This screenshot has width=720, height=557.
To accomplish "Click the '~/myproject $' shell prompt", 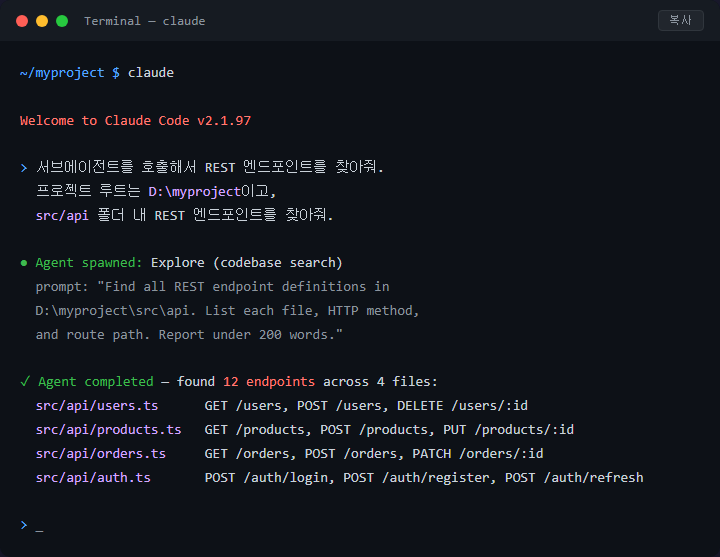I will (x=70, y=73).
